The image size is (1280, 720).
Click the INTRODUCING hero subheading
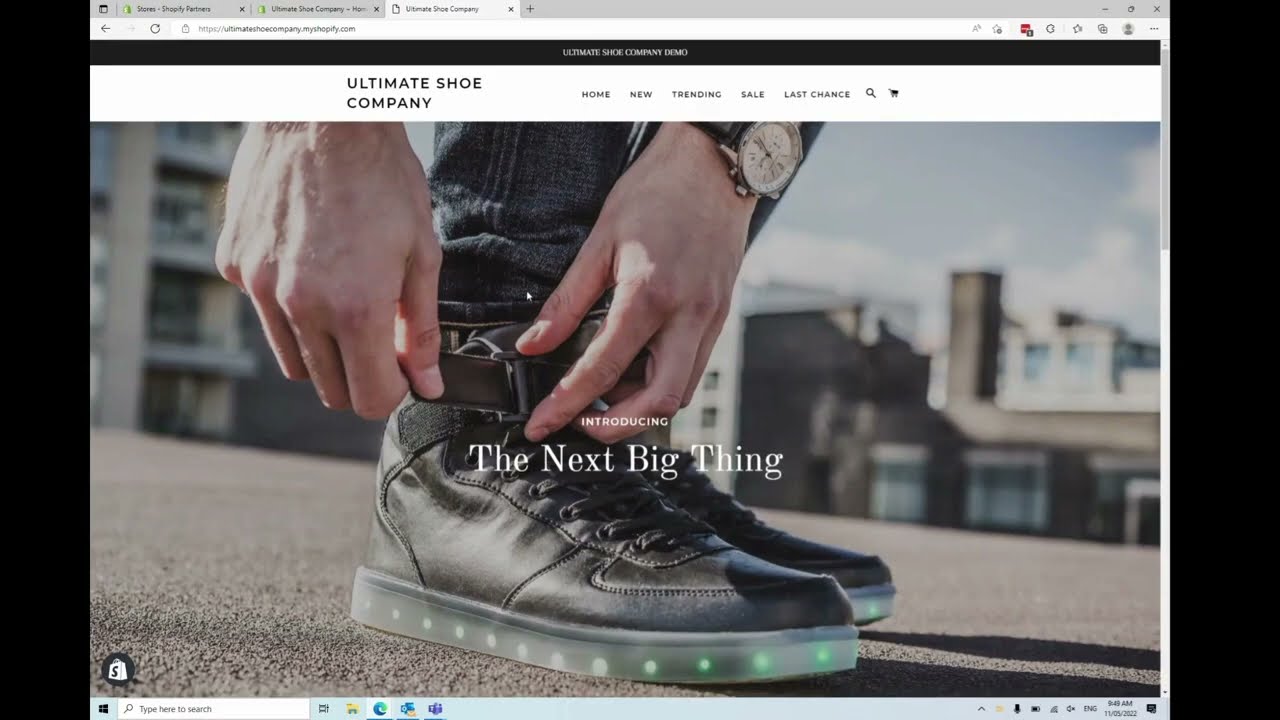tap(625, 421)
